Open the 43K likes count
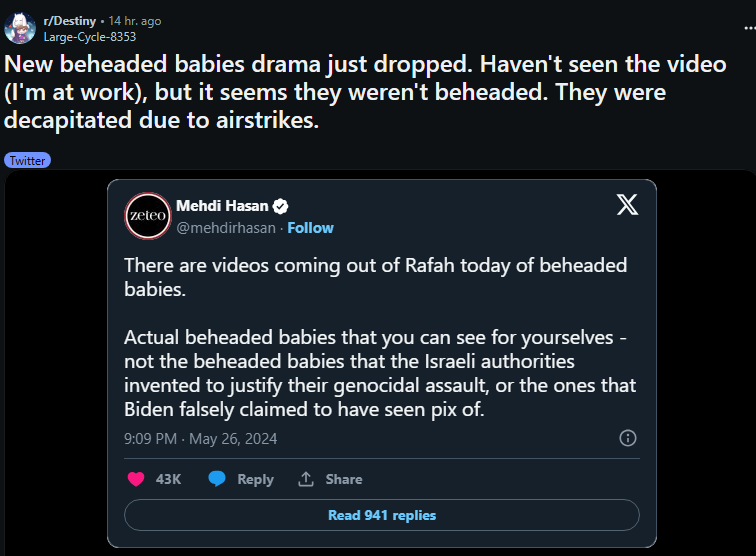 coord(168,479)
